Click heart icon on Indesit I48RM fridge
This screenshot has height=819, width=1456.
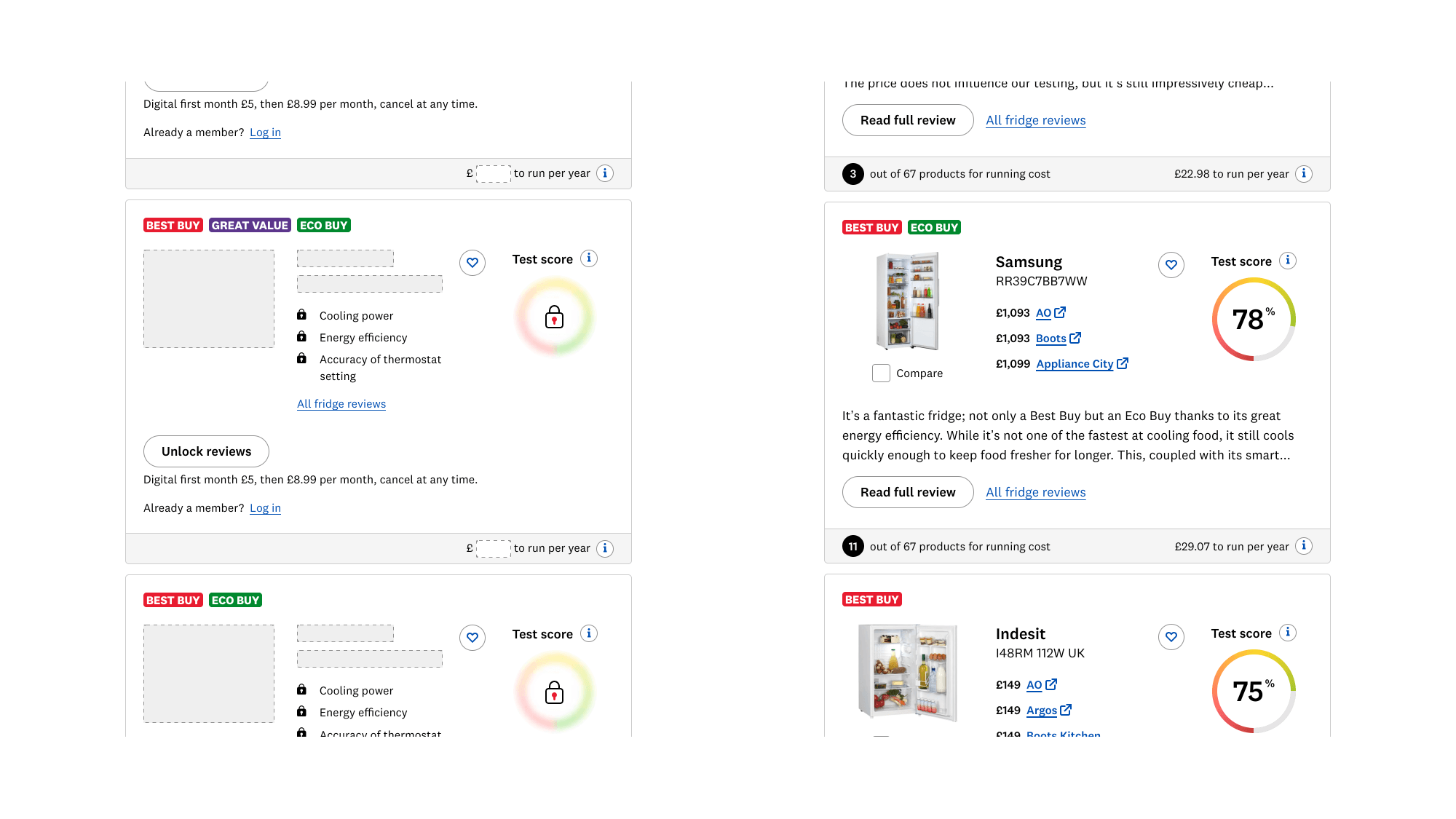pos(1171,636)
